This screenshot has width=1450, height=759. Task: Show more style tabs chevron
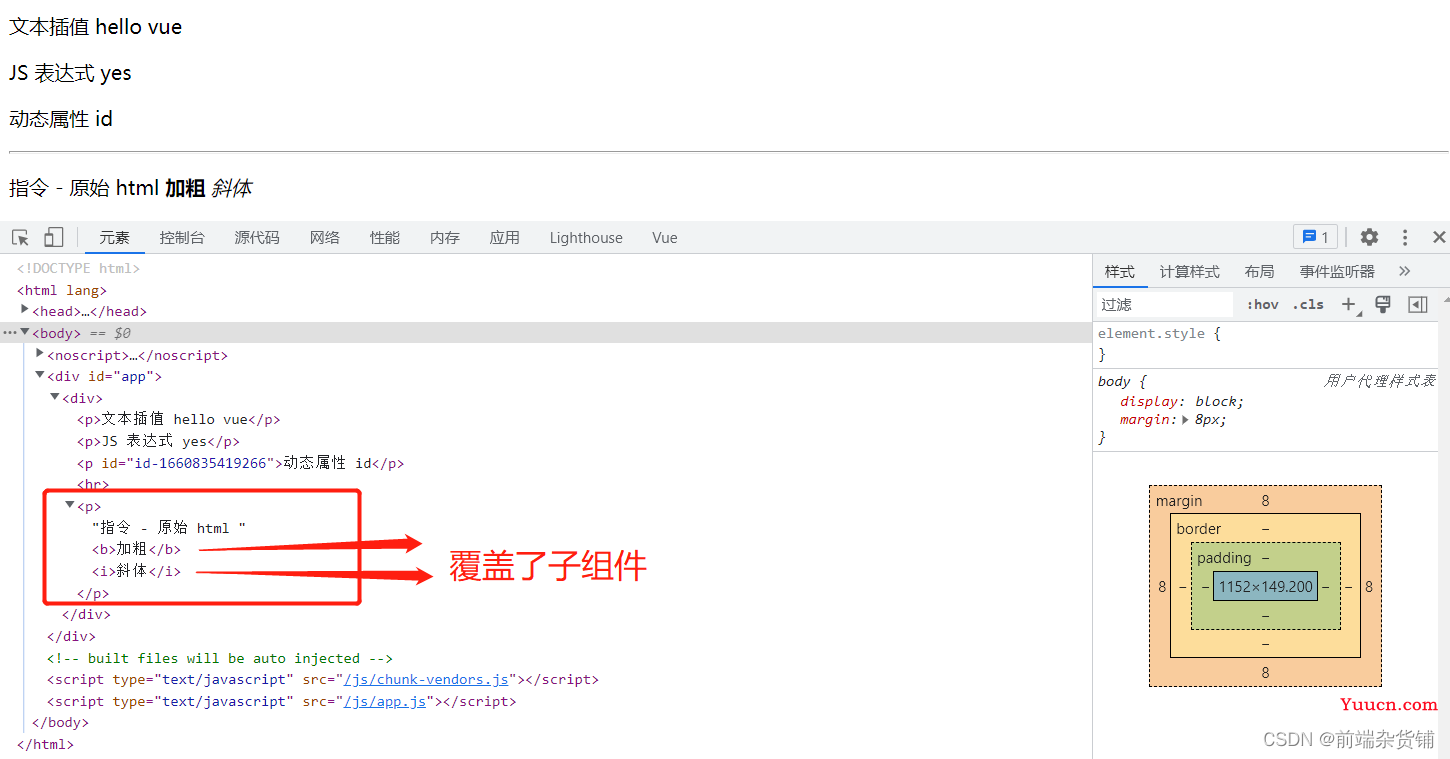pyautogui.click(x=1404, y=271)
